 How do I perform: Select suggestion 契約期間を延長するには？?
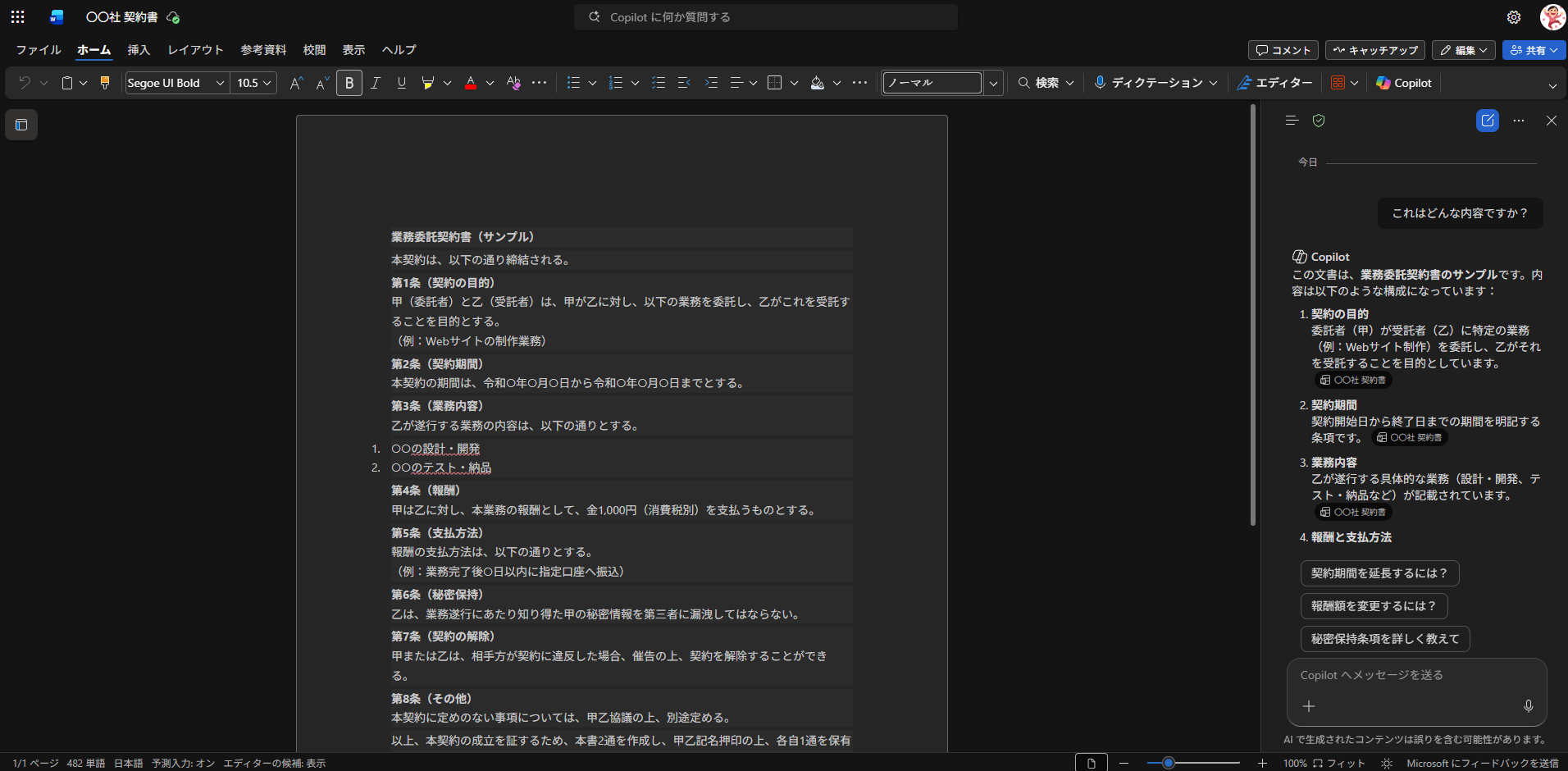(x=1379, y=573)
